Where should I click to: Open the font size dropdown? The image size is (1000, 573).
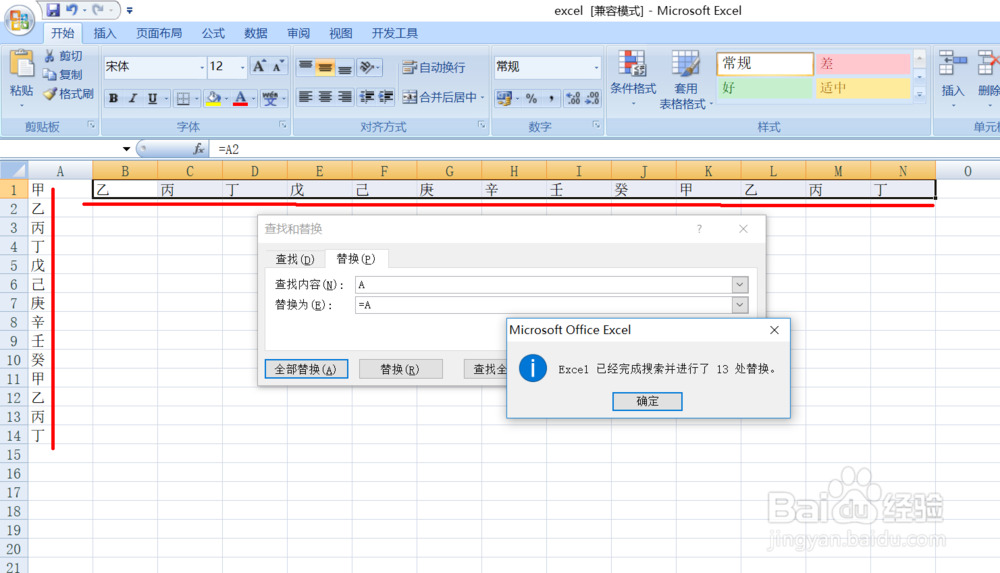point(242,66)
